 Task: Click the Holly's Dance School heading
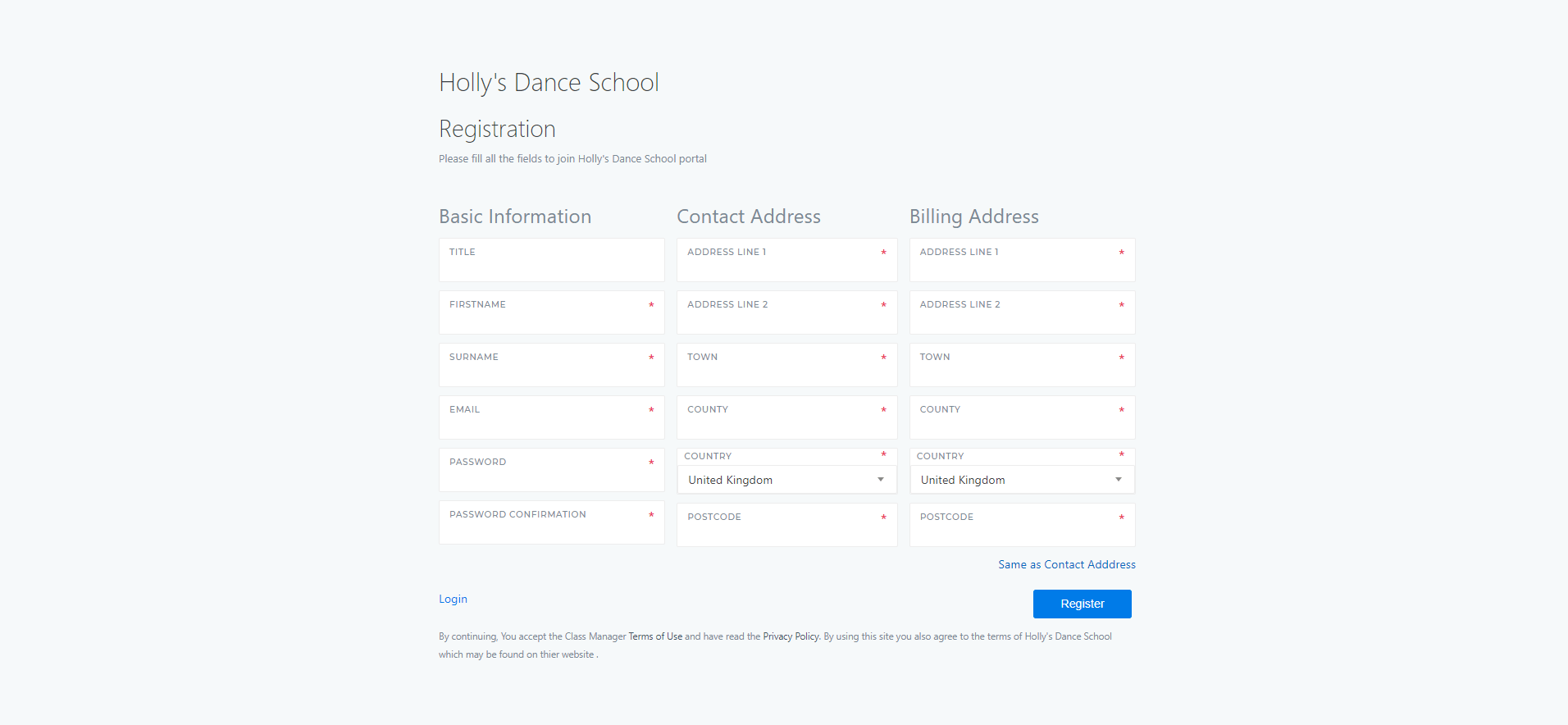(549, 82)
